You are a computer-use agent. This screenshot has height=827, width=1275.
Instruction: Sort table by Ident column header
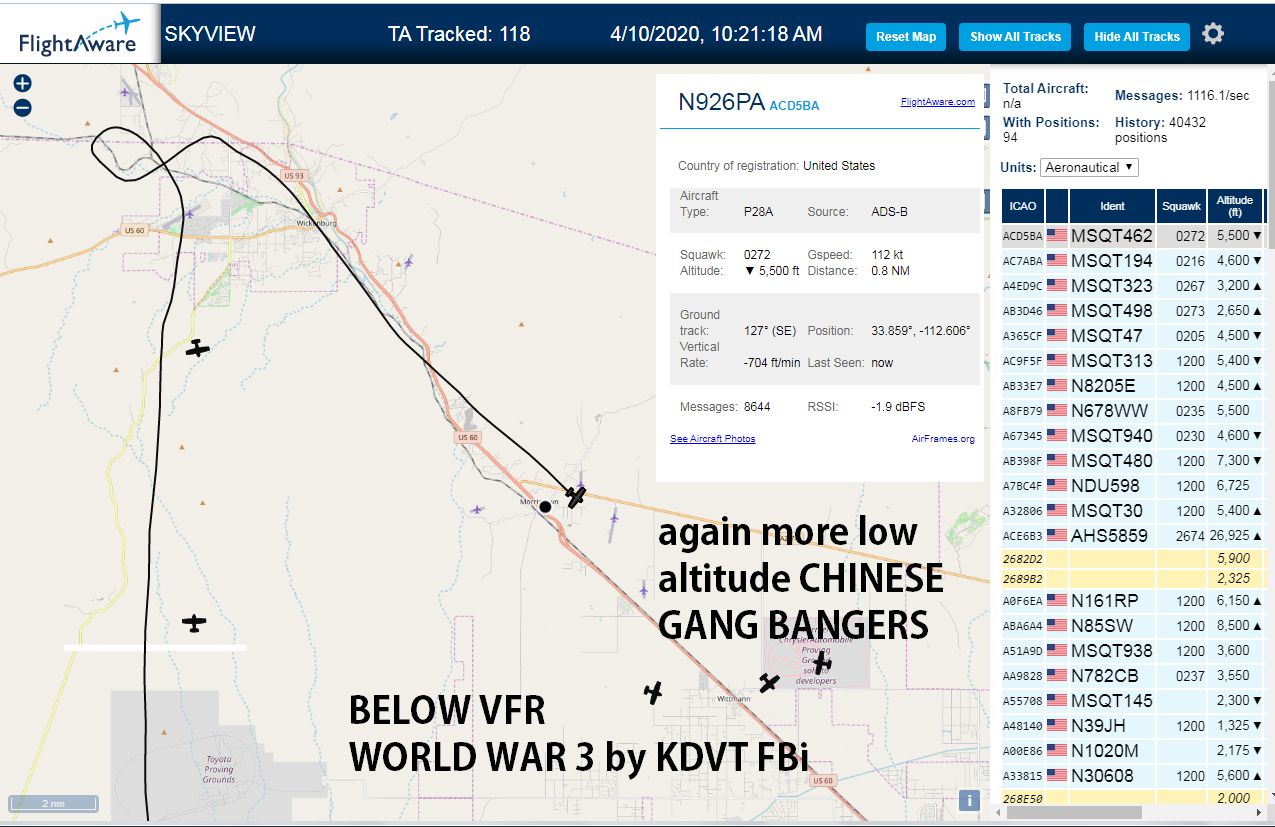coord(1112,206)
